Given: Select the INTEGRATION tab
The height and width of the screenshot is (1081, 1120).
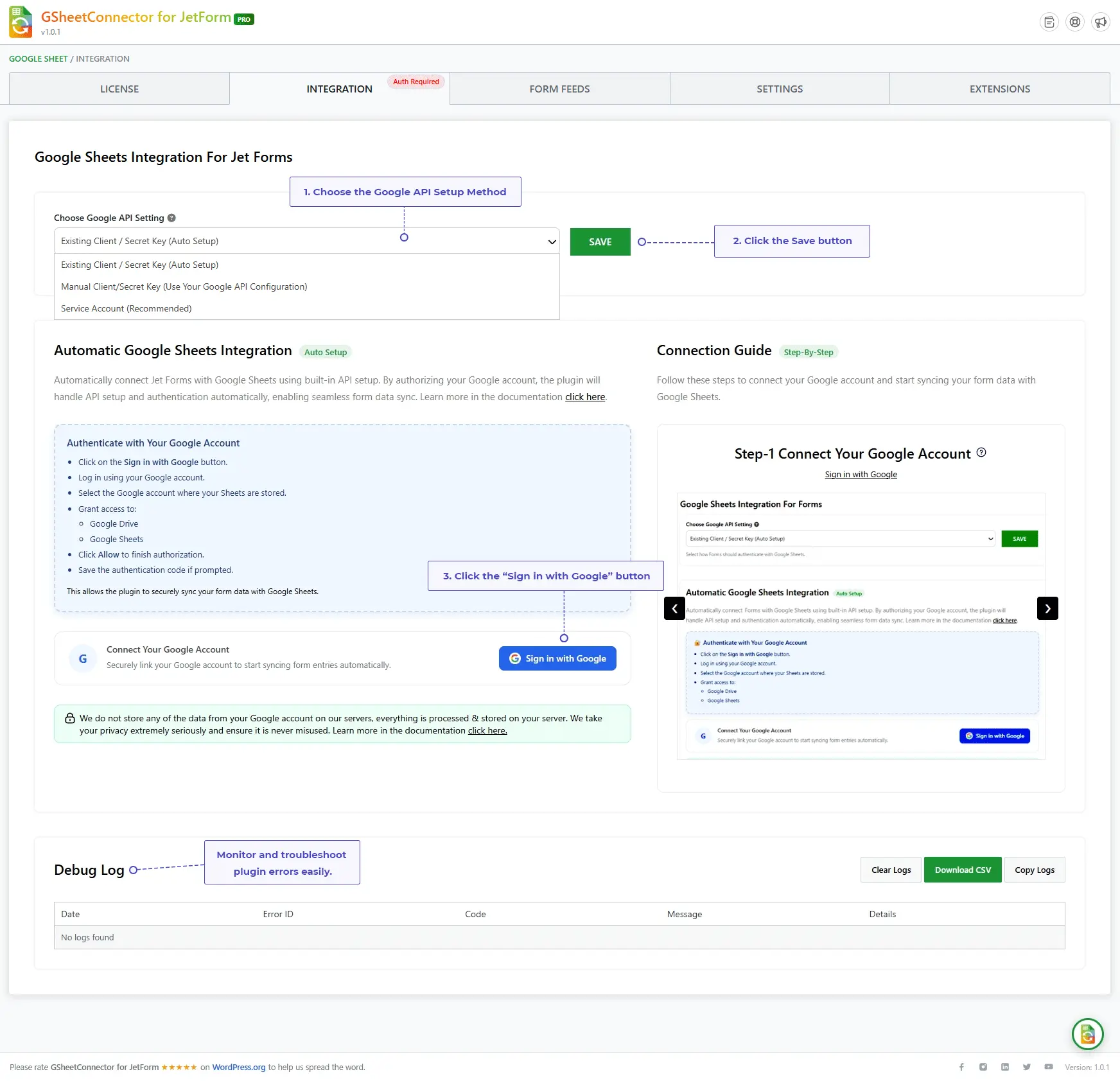Looking at the screenshot, I should tap(340, 89).
